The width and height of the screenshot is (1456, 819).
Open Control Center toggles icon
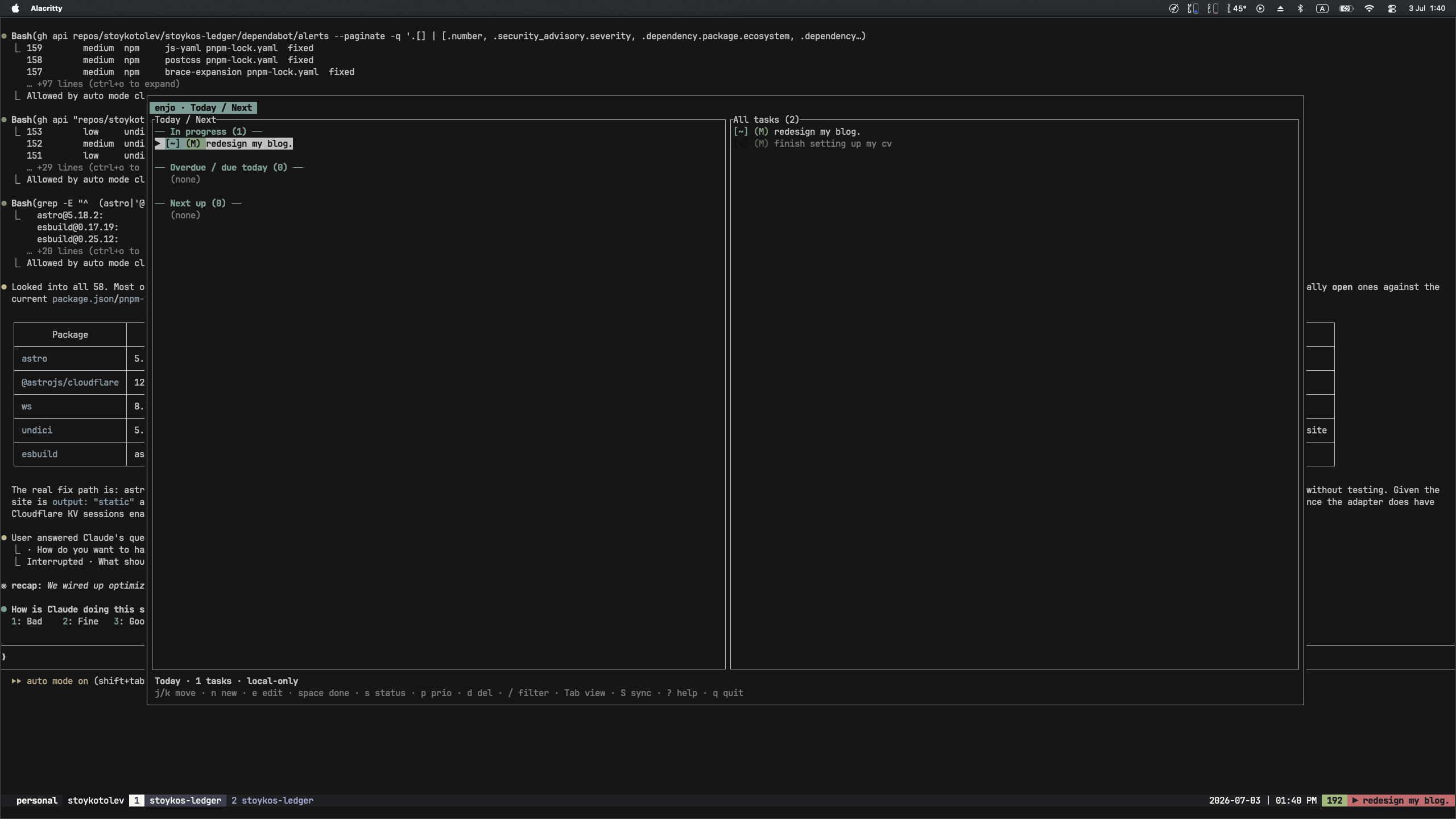coord(1392,9)
